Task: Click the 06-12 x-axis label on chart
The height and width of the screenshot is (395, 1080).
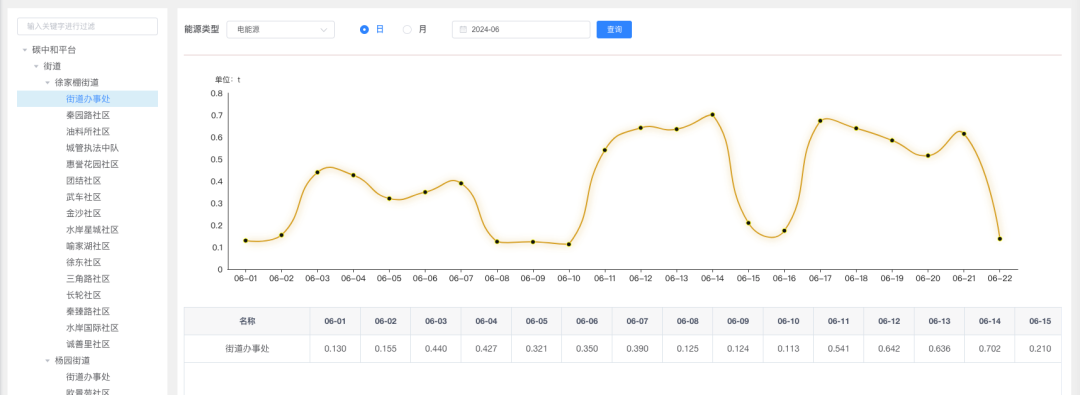Action: [641, 278]
